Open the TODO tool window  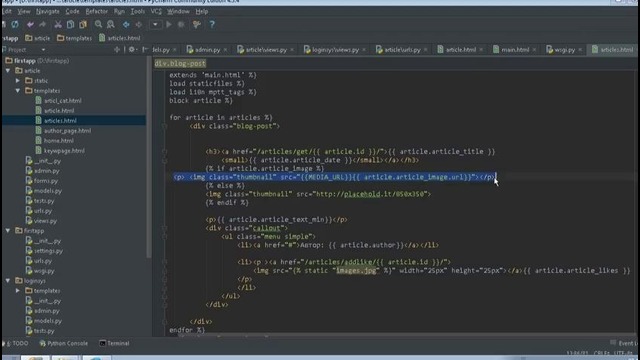pos(16,344)
